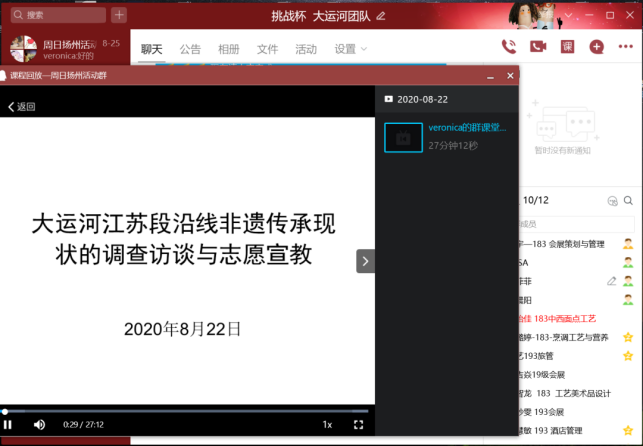Mute the video volume speaker icon
643x446 pixels.
39,424
